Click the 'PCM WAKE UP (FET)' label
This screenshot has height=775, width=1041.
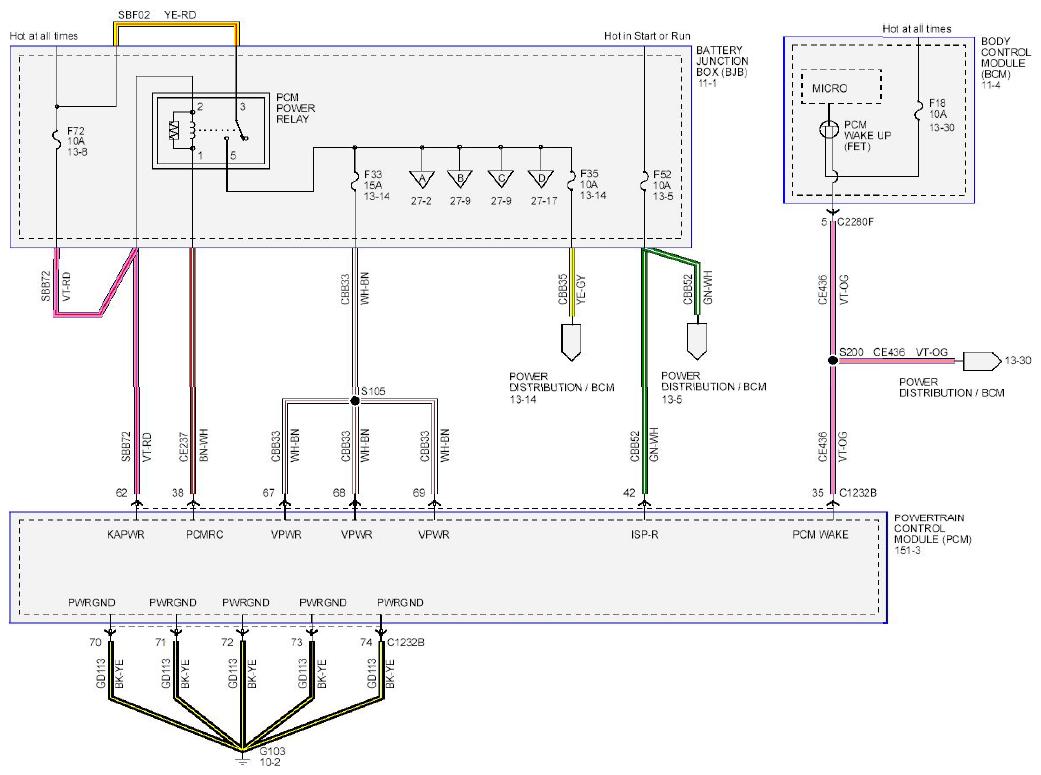tap(867, 135)
